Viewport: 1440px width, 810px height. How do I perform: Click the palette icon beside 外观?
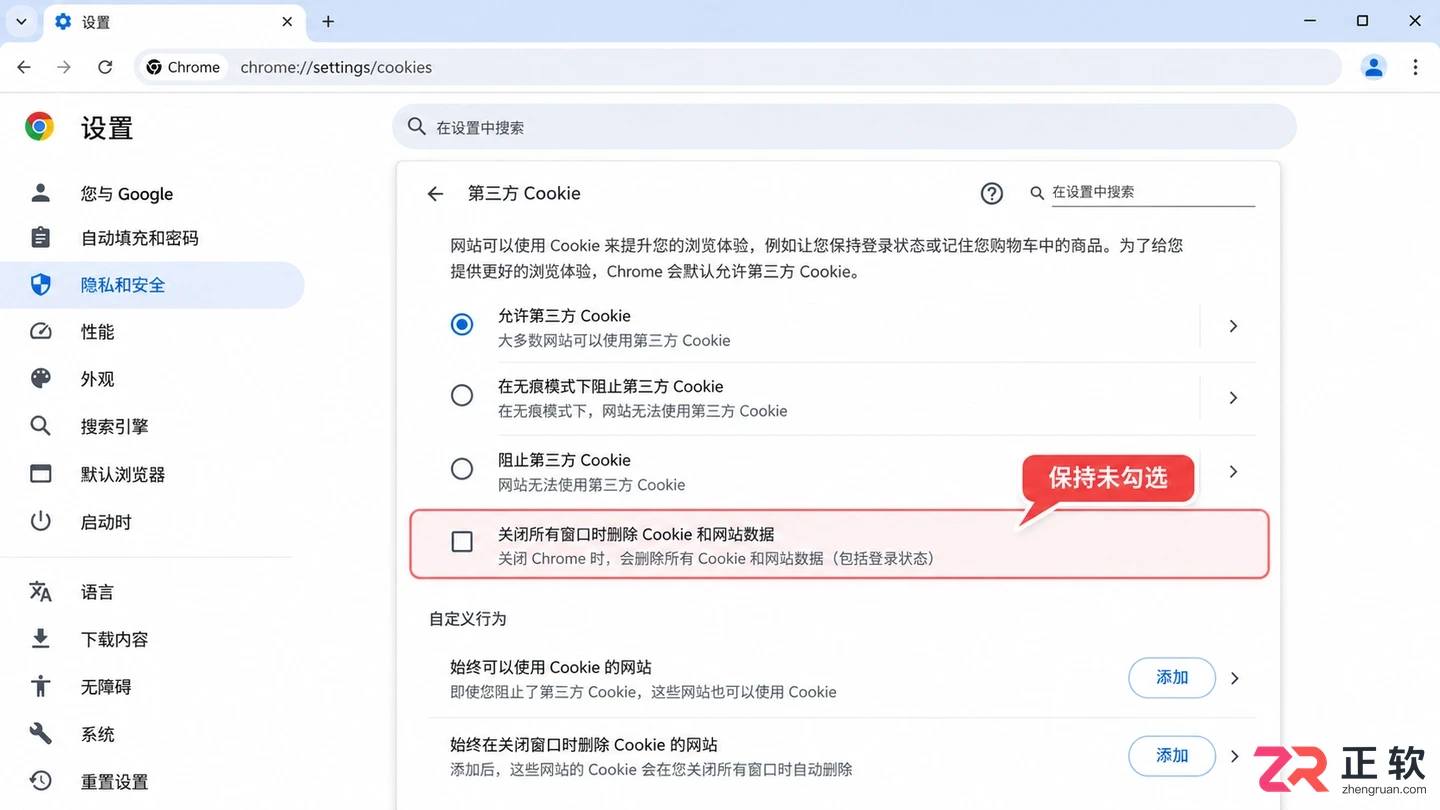coord(40,378)
